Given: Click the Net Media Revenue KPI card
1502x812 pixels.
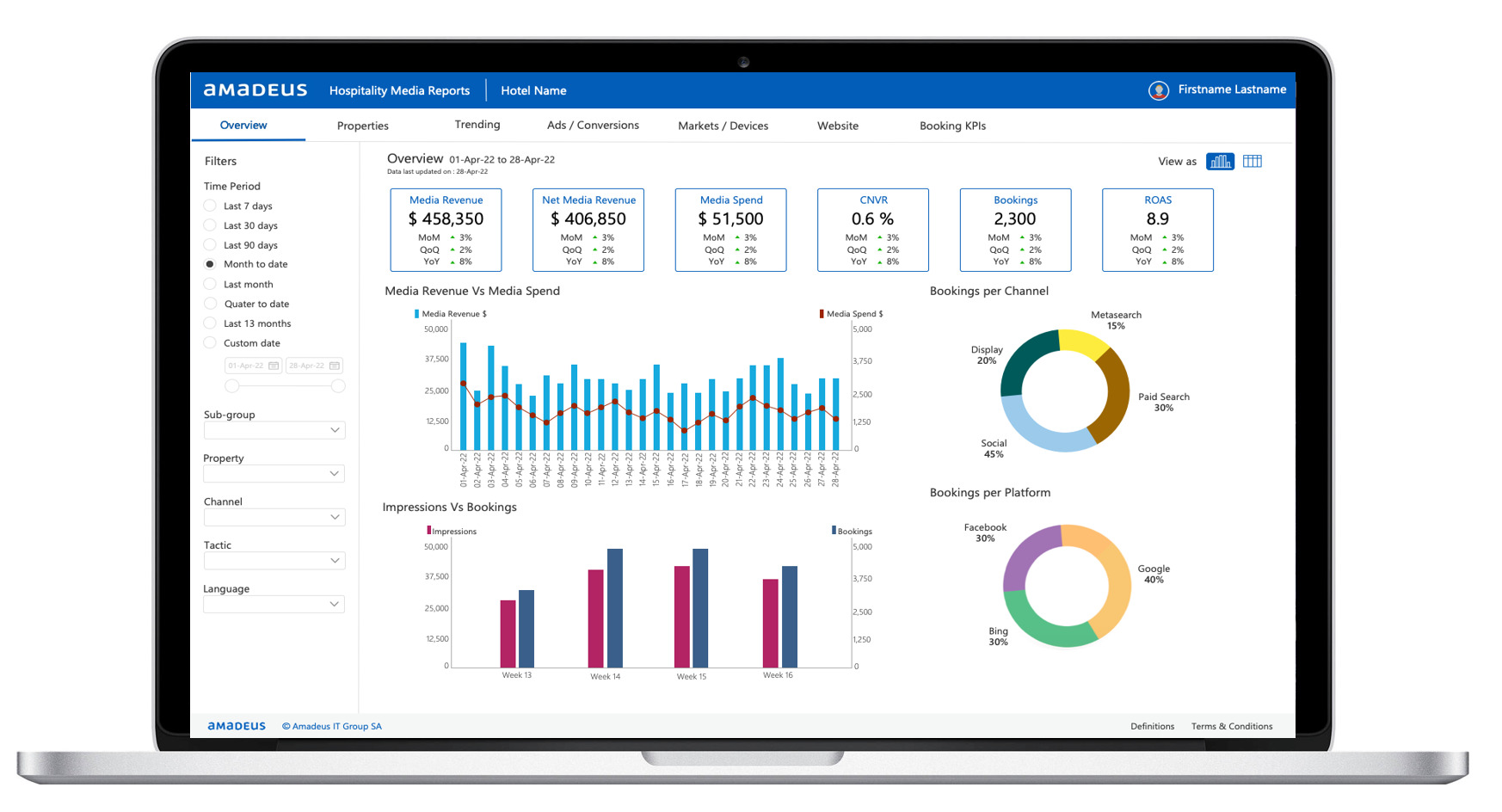Looking at the screenshot, I should [x=588, y=230].
